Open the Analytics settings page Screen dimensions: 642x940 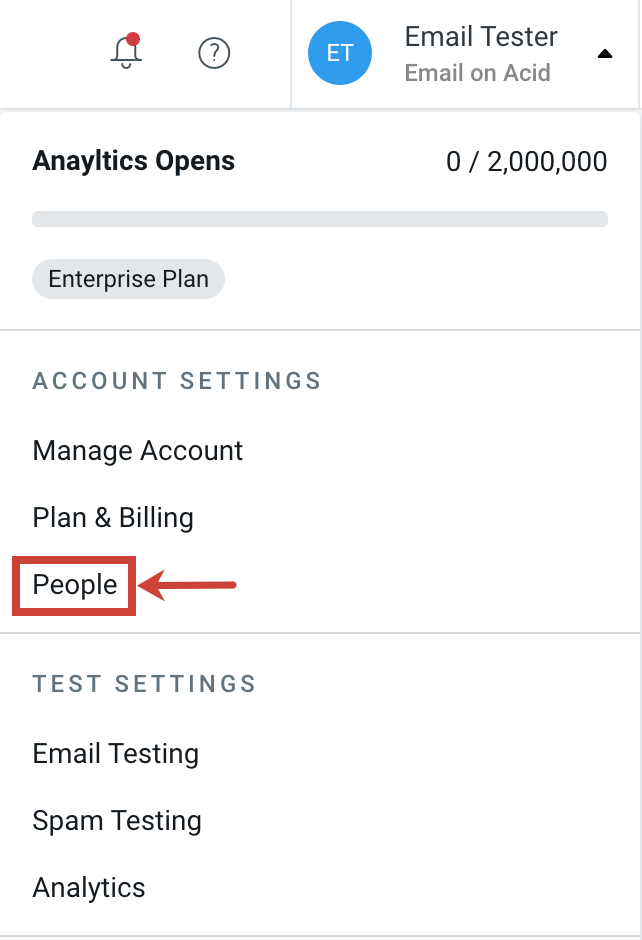tap(88, 888)
